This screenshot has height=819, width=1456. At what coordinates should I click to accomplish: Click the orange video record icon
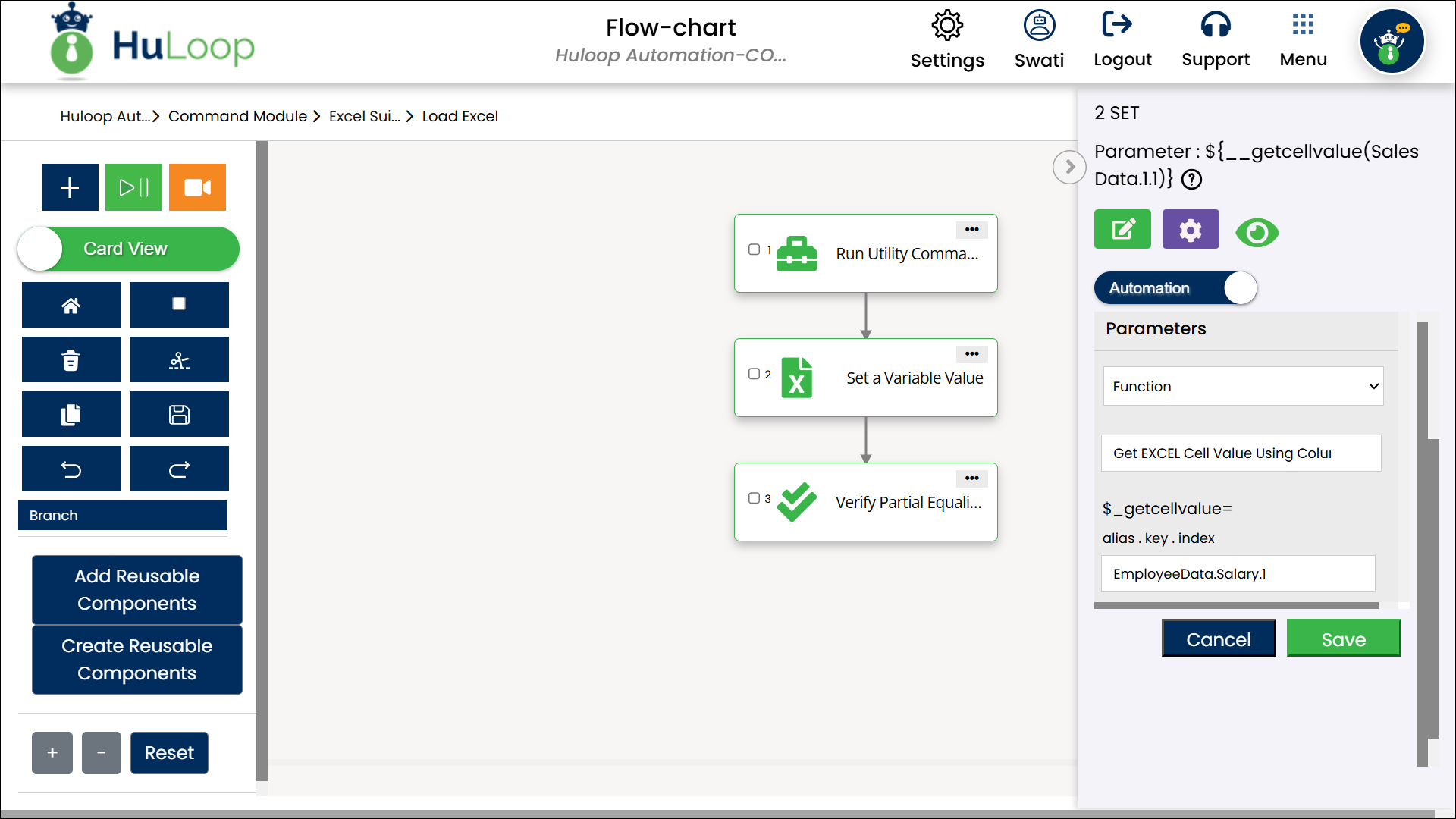197,187
